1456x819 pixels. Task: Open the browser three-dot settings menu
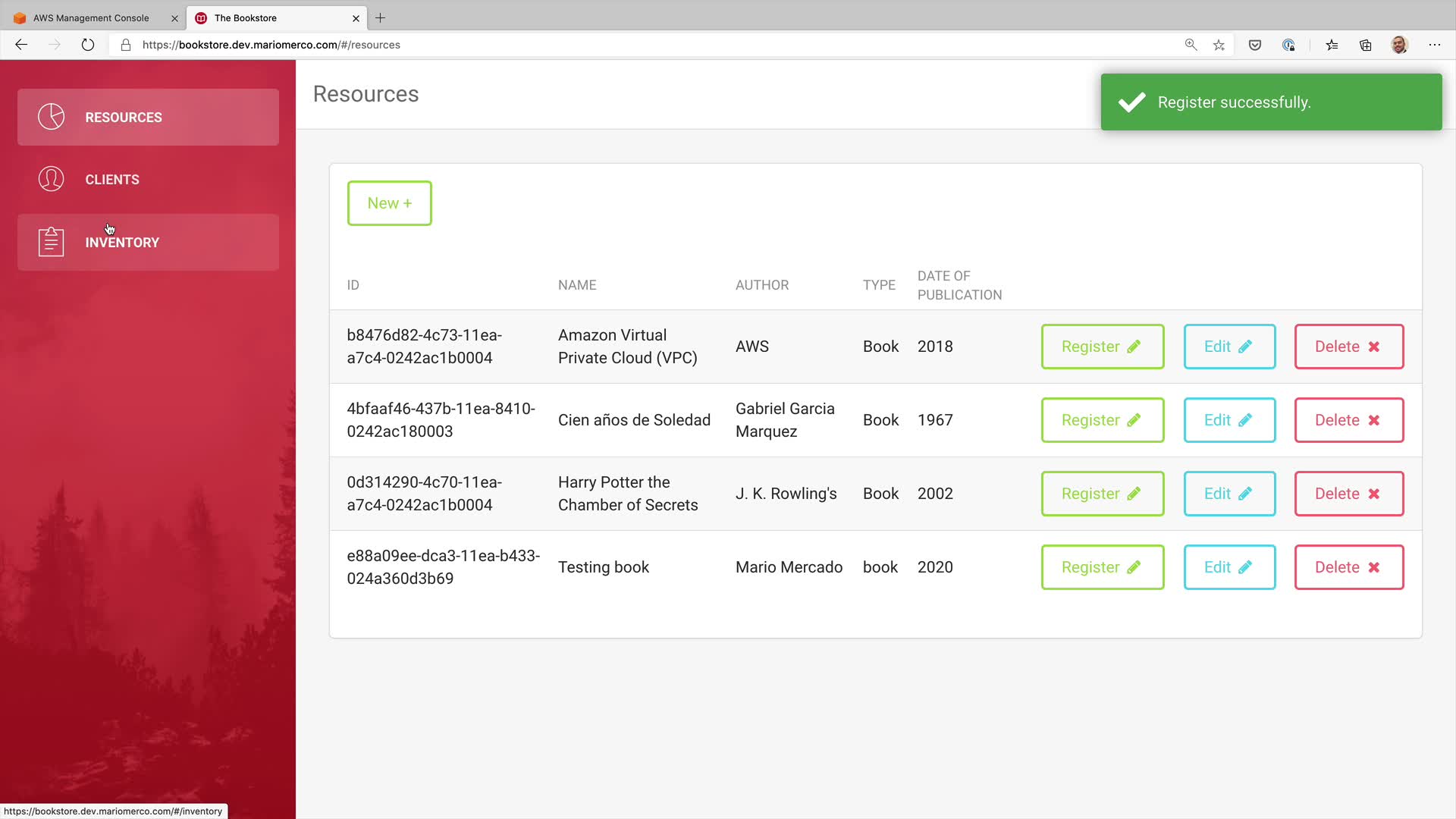click(1434, 45)
